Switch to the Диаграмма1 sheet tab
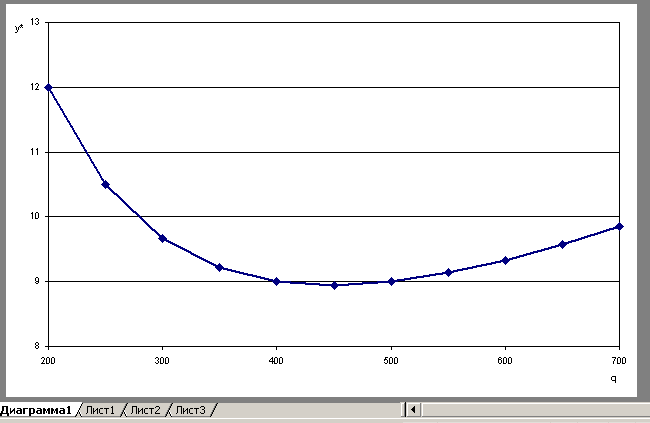The height and width of the screenshot is (423, 650). coord(36,410)
